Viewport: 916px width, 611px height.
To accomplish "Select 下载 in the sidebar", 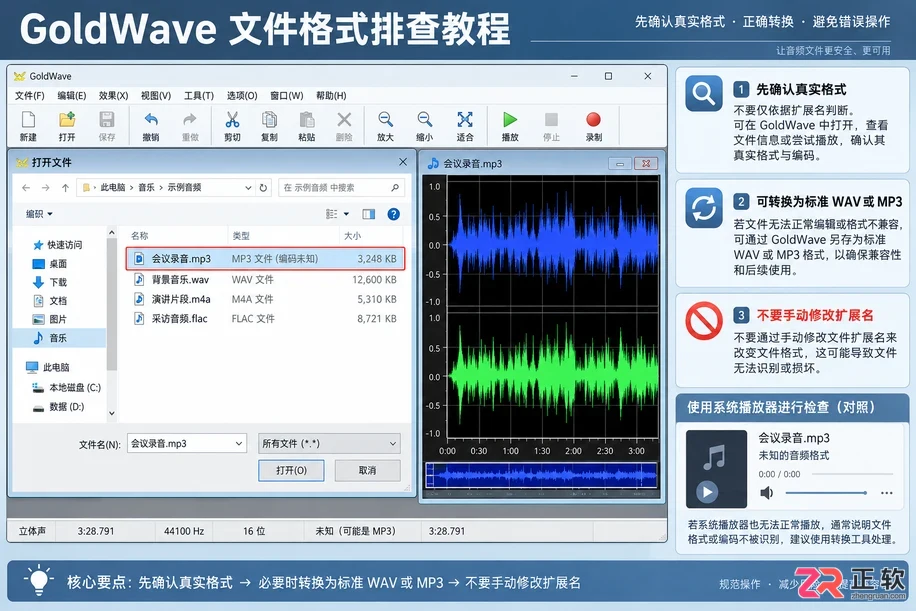I will (x=50, y=282).
